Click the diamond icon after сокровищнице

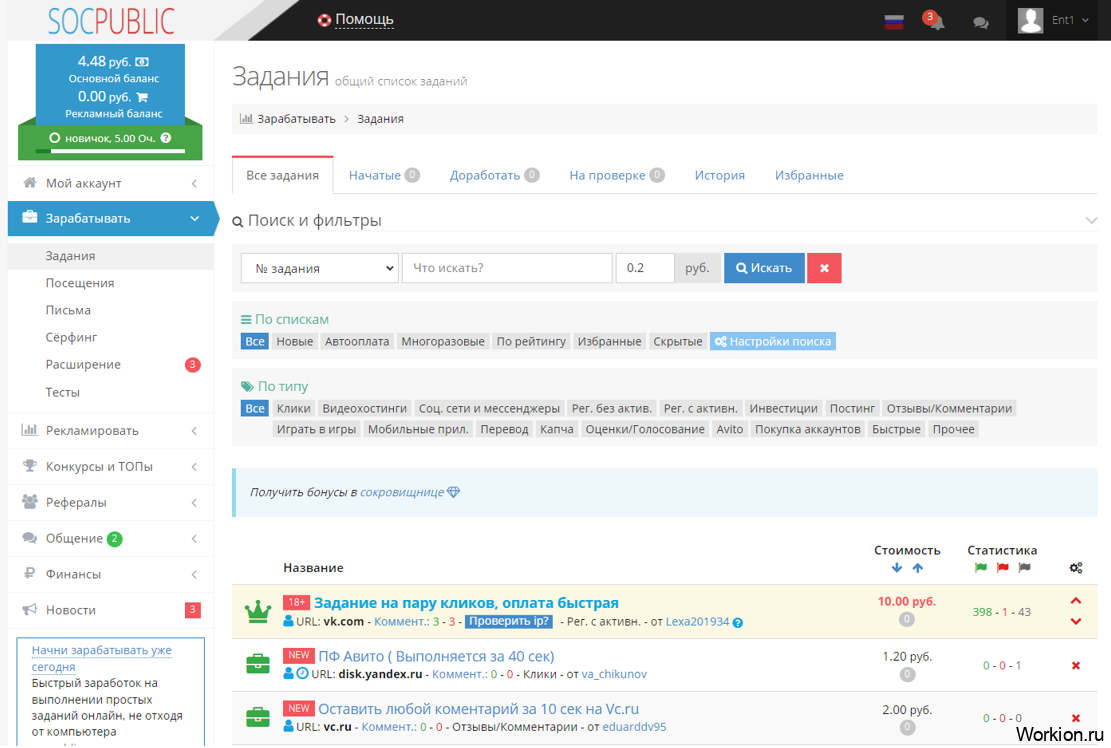click(453, 492)
